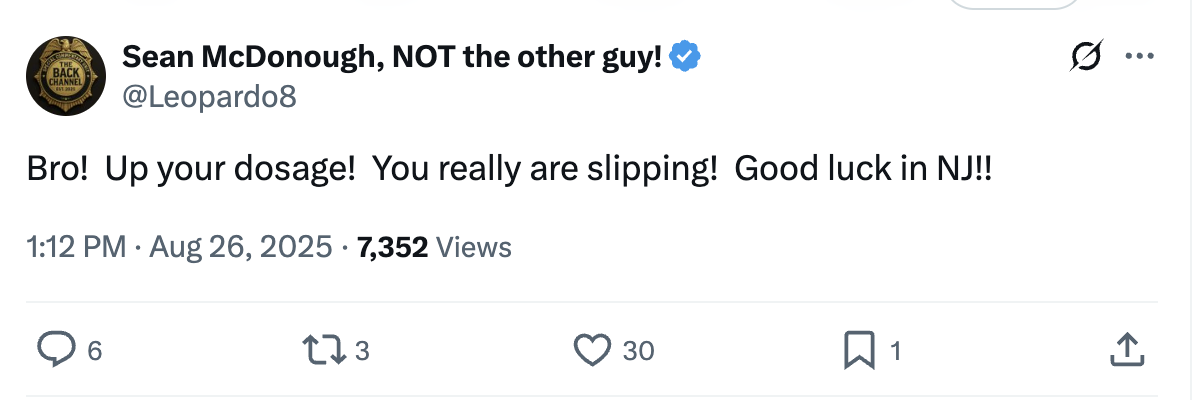Image resolution: width=1192 pixels, height=400 pixels.
Task: Click the rounded button above the Grok icon
Action: (1014, 4)
